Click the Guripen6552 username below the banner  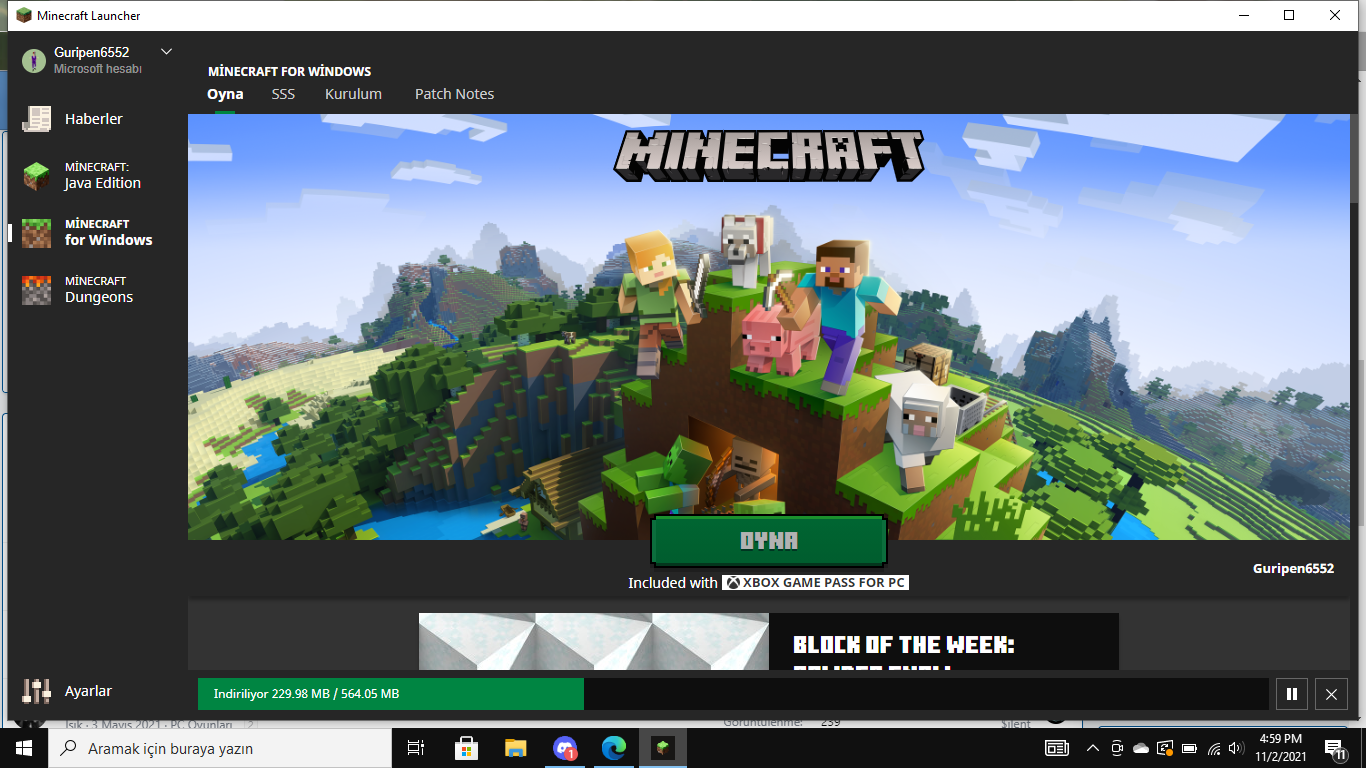1293,568
